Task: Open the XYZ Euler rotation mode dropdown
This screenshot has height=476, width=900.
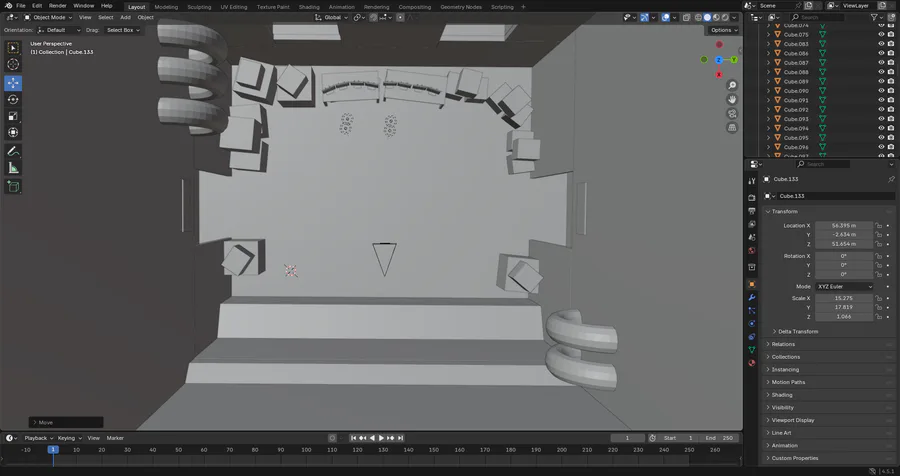Action: pos(844,287)
